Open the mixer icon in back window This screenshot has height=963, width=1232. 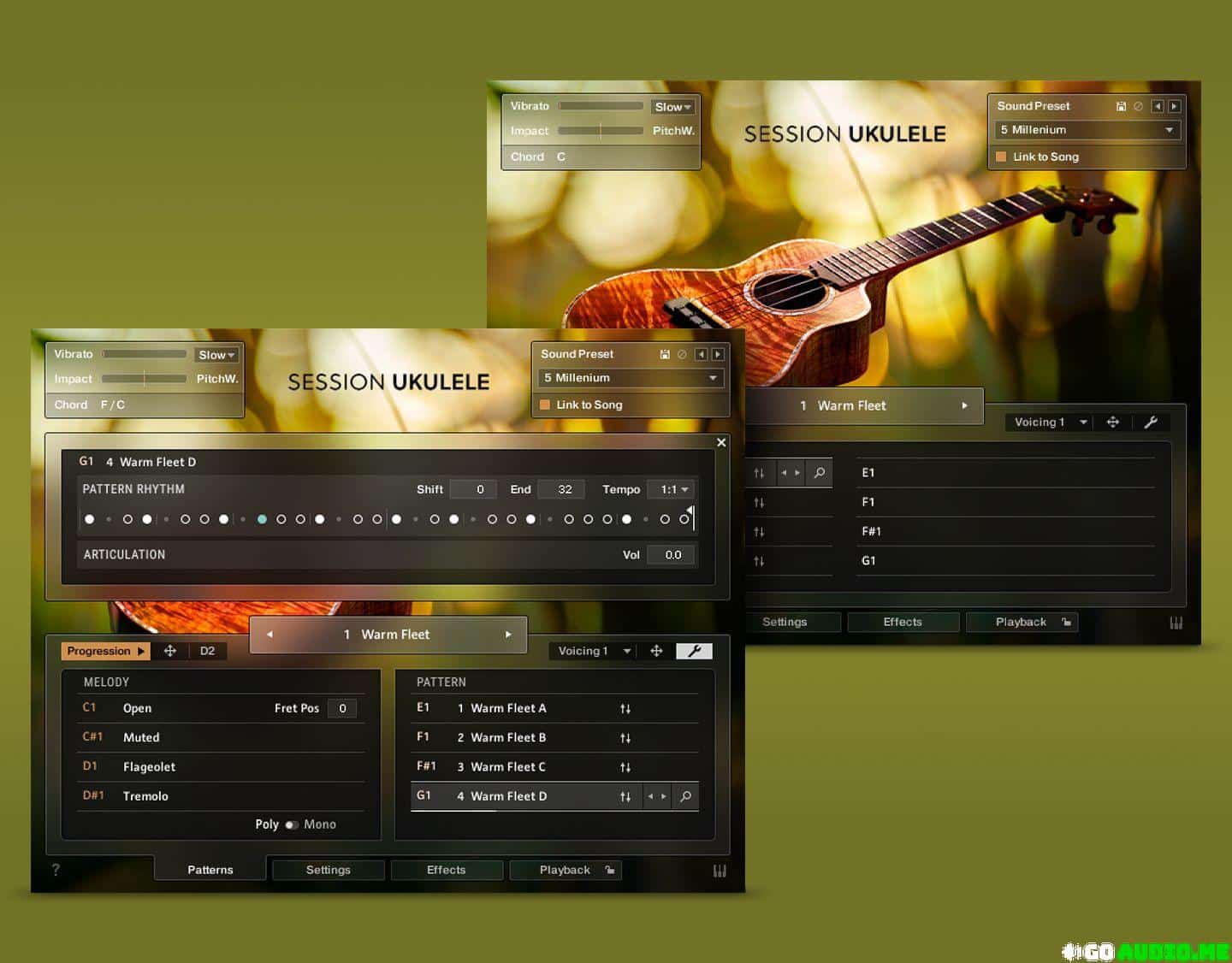(1176, 623)
